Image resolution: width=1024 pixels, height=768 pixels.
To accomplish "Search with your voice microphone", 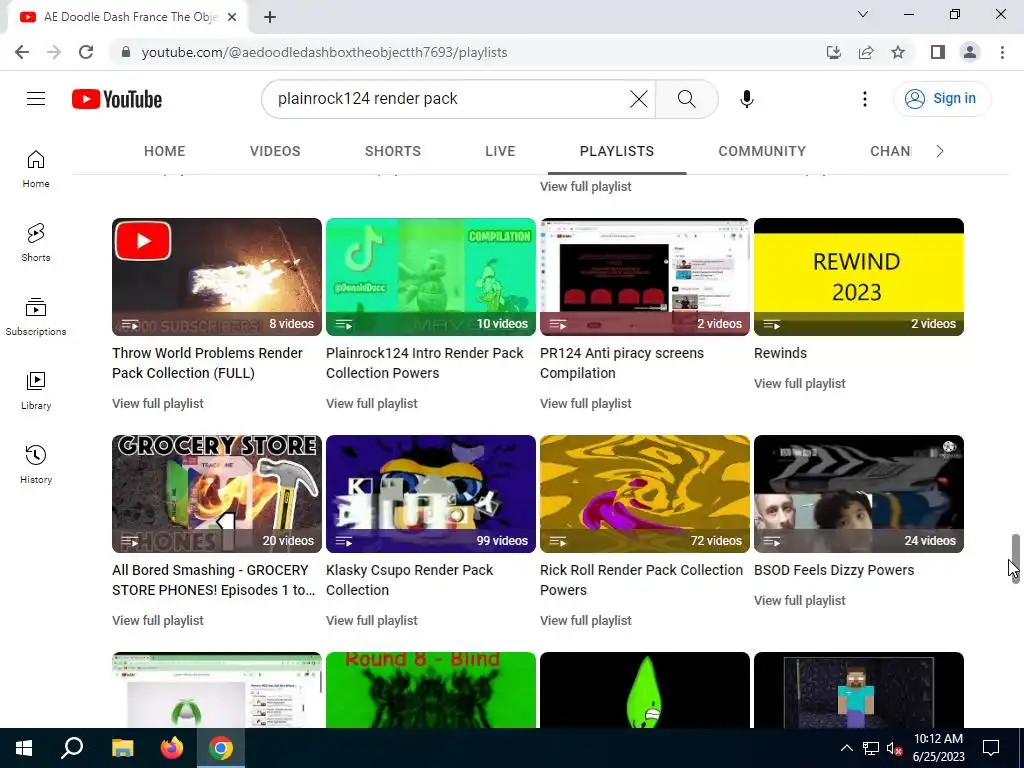I will click(746, 99).
